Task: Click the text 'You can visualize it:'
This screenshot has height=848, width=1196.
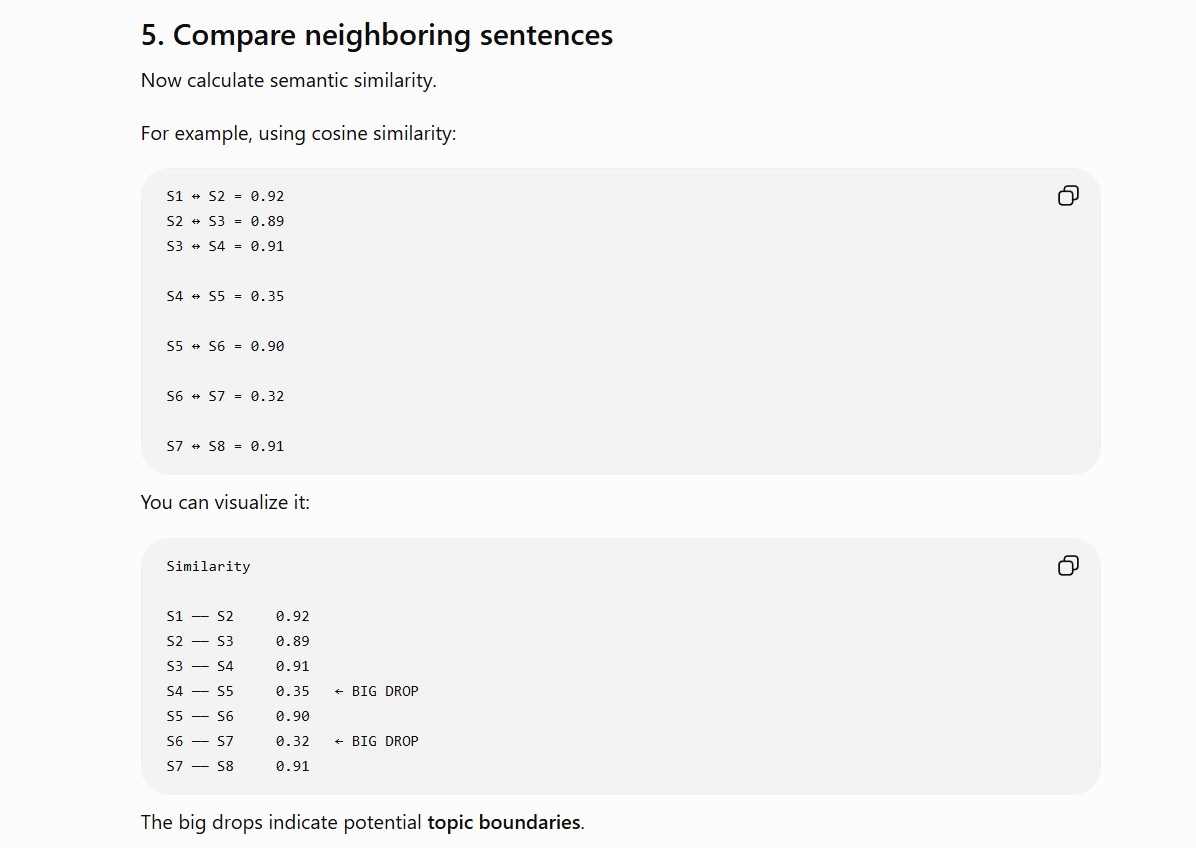Action: click(x=225, y=503)
